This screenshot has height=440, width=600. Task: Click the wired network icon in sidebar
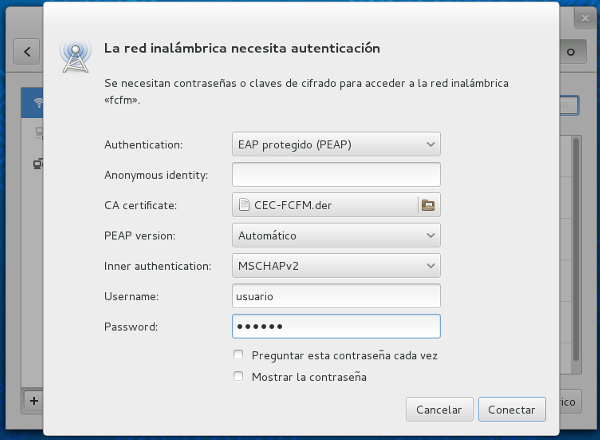[x=37, y=163]
